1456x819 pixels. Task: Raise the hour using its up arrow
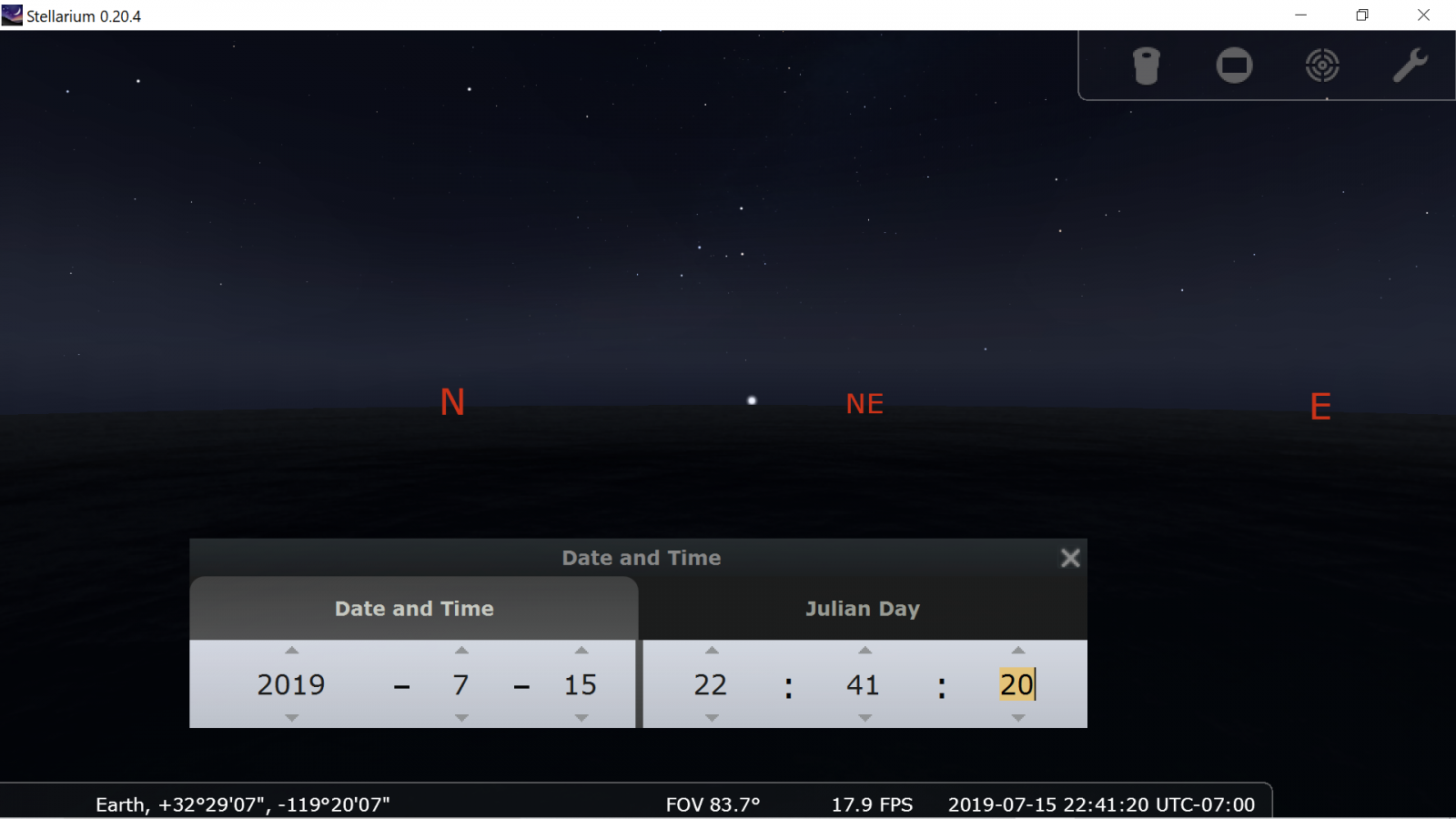tap(712, 650)
